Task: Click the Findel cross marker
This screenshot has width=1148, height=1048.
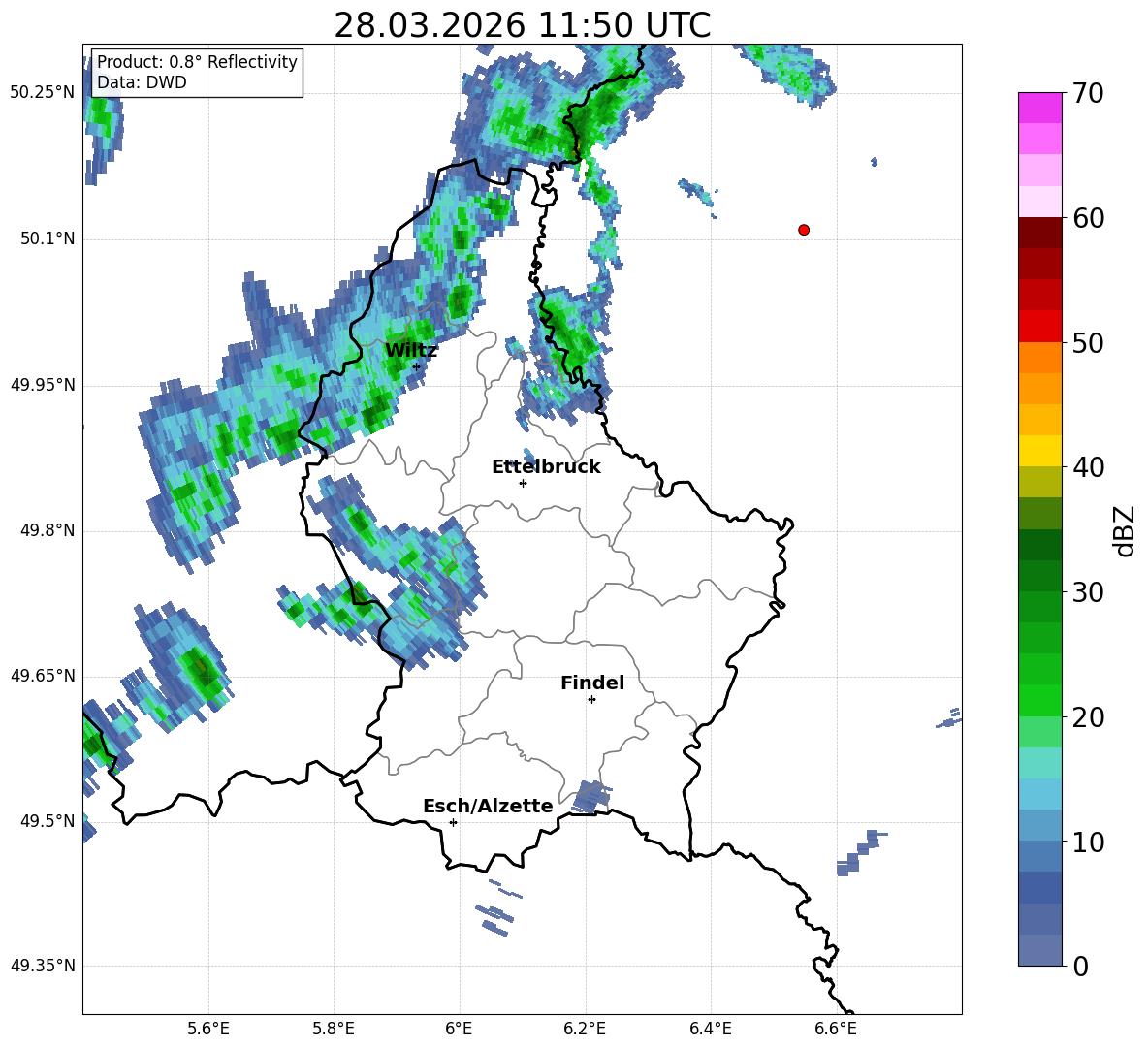Action: pos(591,700)
